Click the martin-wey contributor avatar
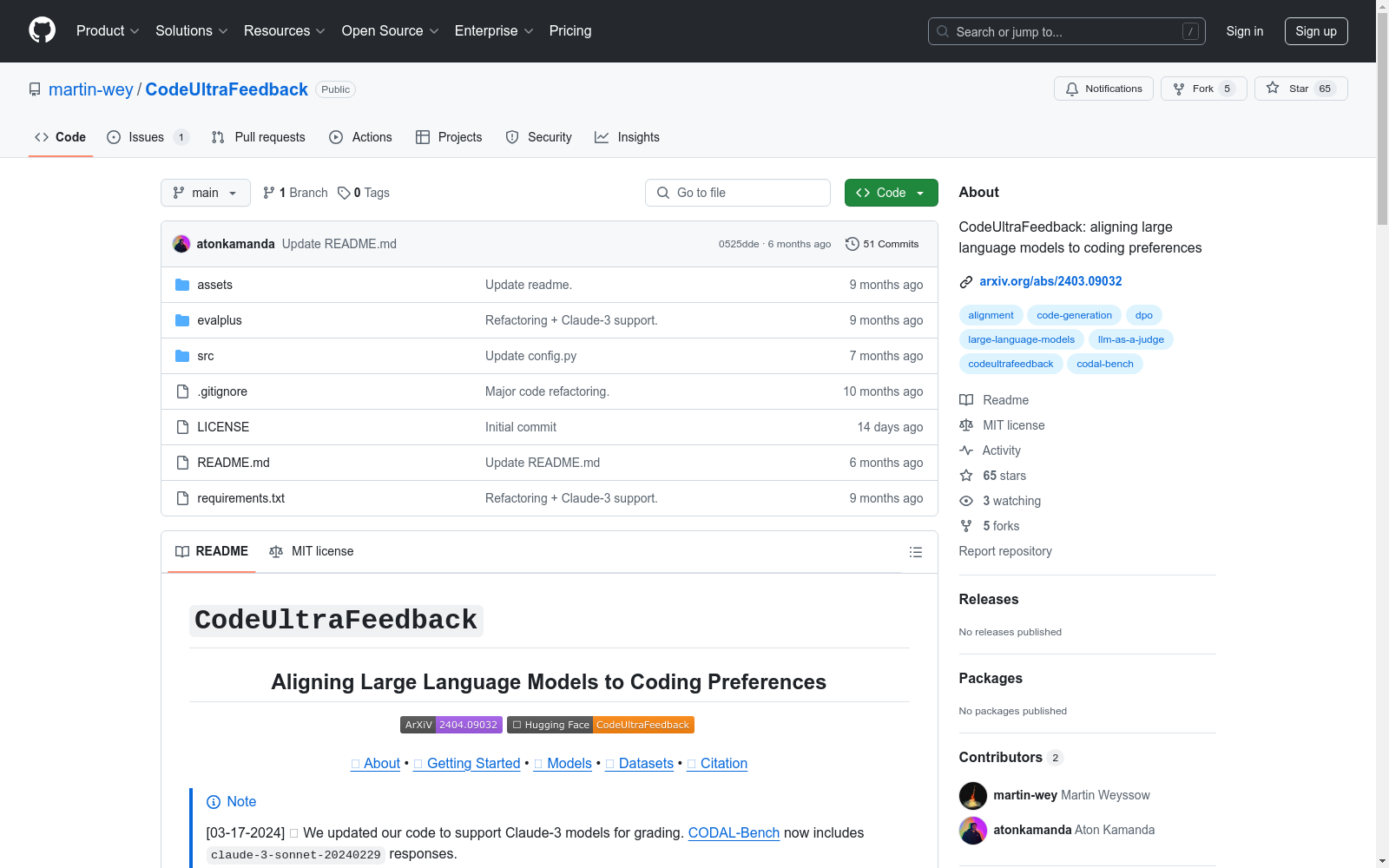This screenshot has width=1389, height=868. (x=973, y=795)
